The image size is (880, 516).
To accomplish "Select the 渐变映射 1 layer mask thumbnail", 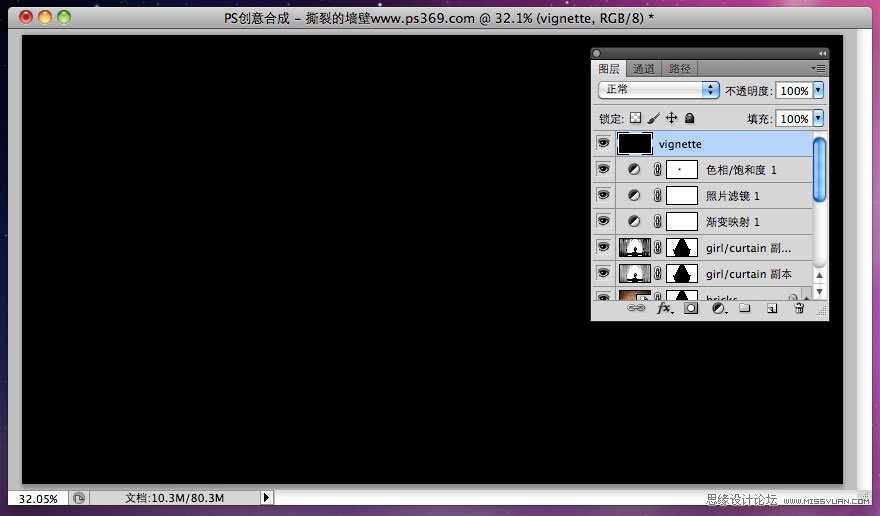I will [x=682, y=221].
